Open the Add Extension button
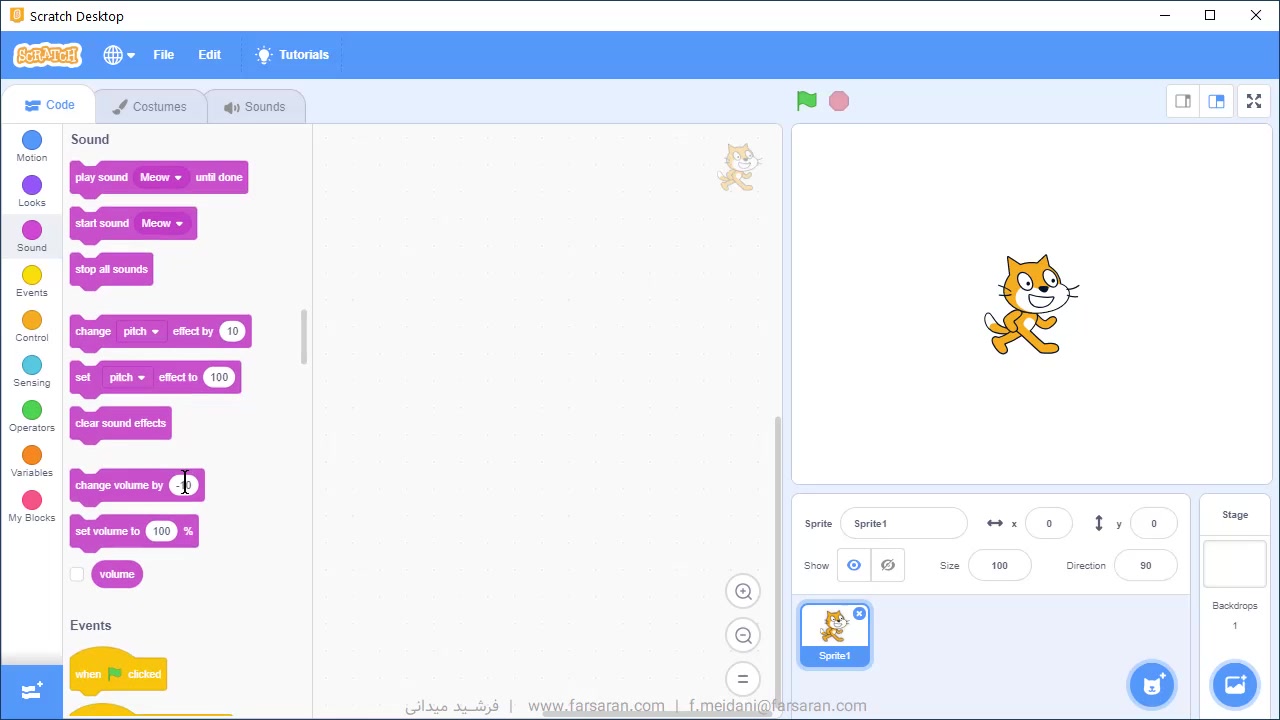This screenshot has height=720, width=1280. tap(31, 691)
